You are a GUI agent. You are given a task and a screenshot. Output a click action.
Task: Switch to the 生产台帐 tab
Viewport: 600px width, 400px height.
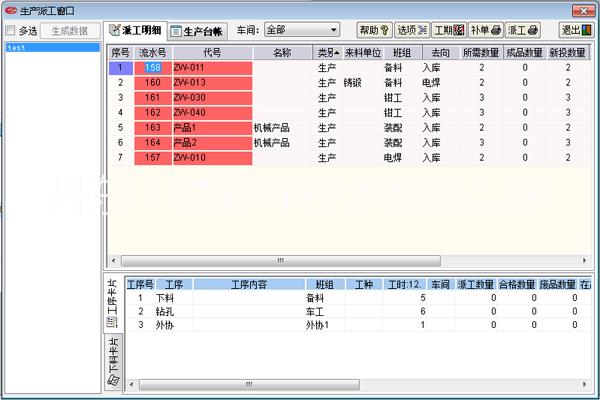click(197, 32)
